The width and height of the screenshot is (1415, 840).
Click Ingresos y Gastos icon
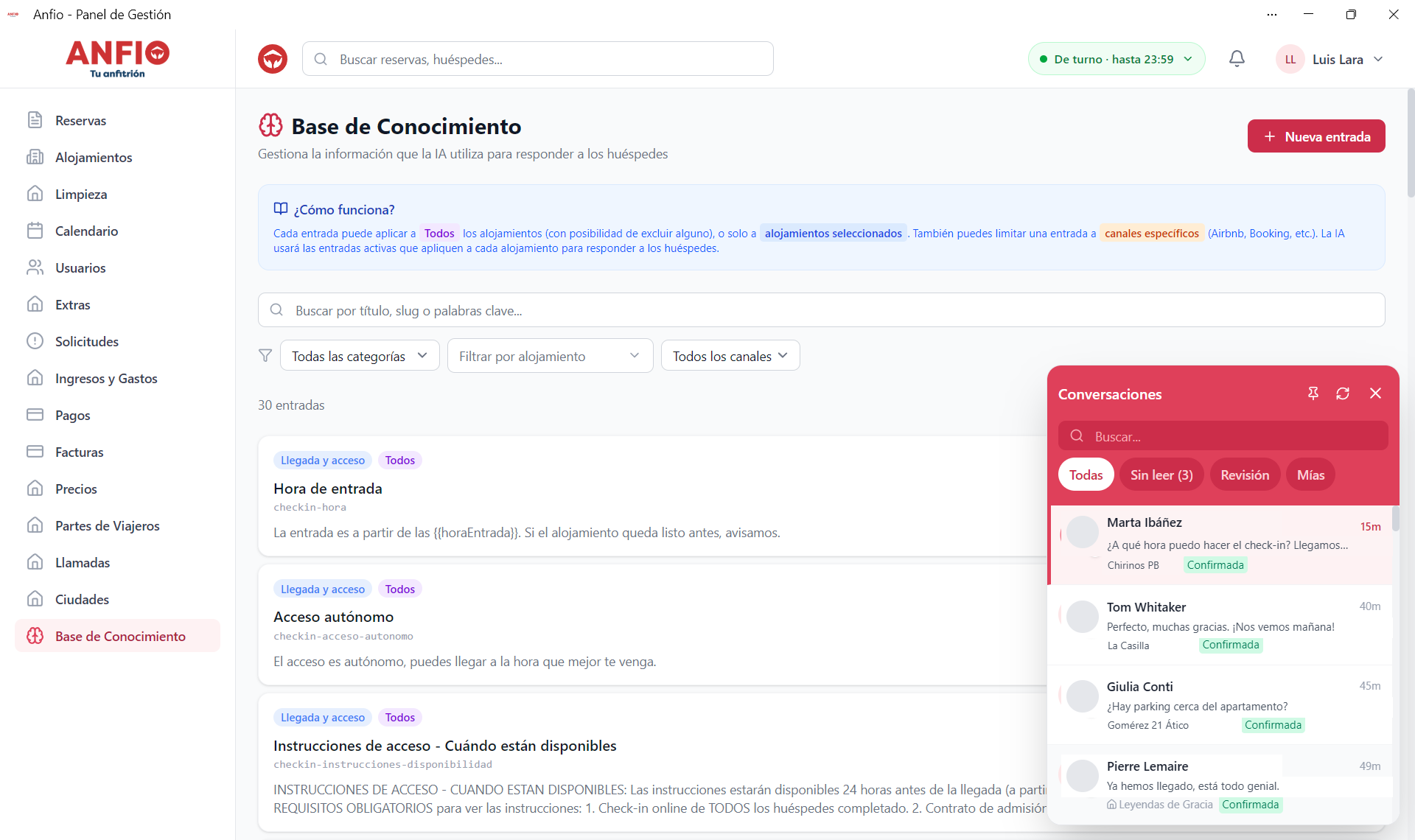(35, 378)
